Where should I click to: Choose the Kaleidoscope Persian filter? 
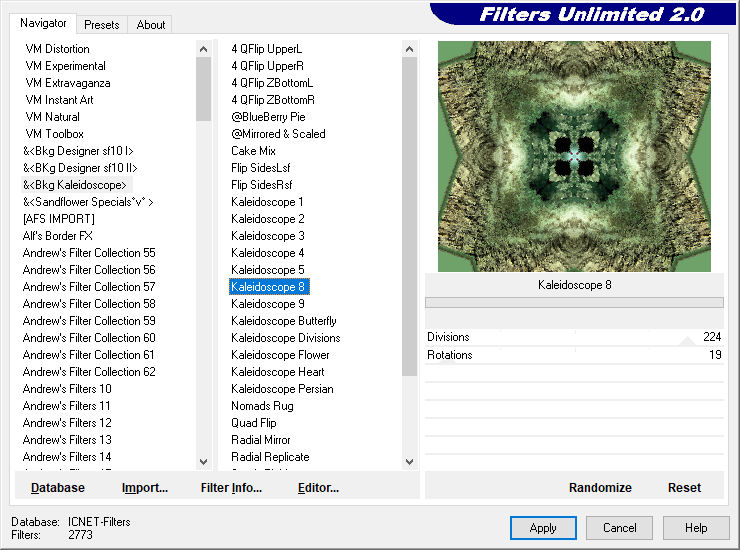(282, 389)
